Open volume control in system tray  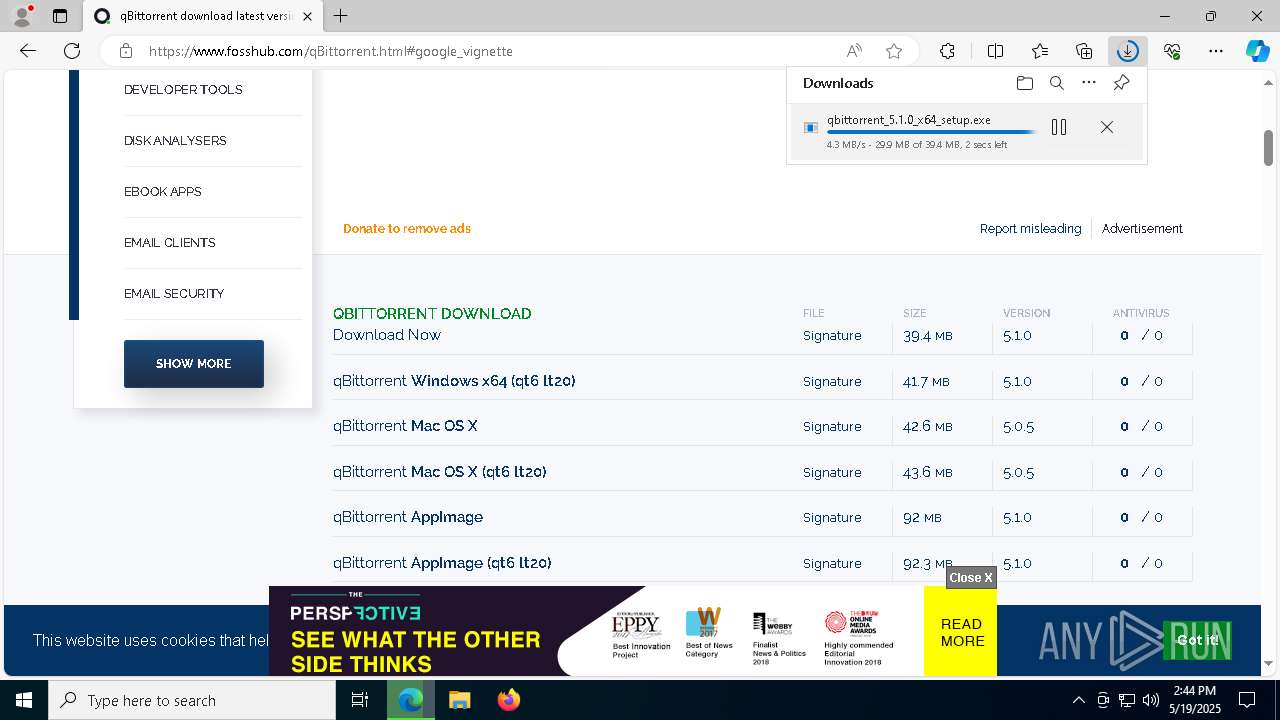[x=1150, y=700]
